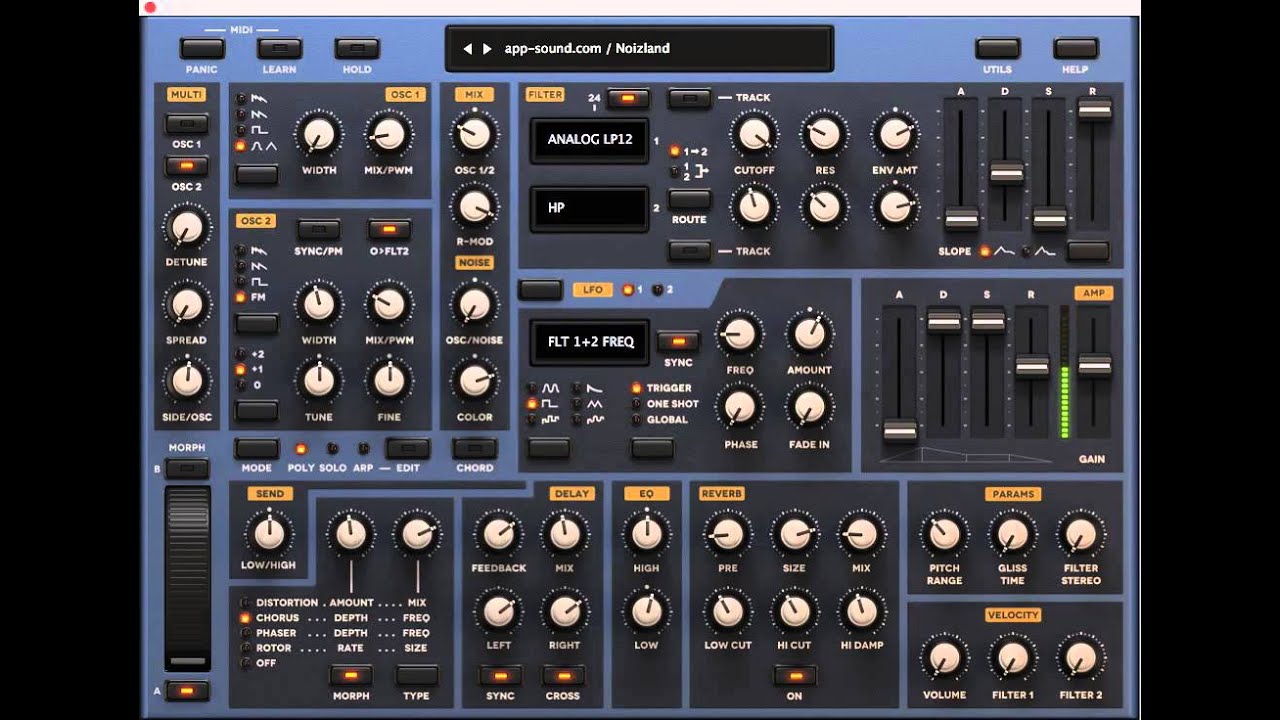
Task: Click the reverb HI DAMP knob
Action: pyautogui.click(x=861, y=610)
